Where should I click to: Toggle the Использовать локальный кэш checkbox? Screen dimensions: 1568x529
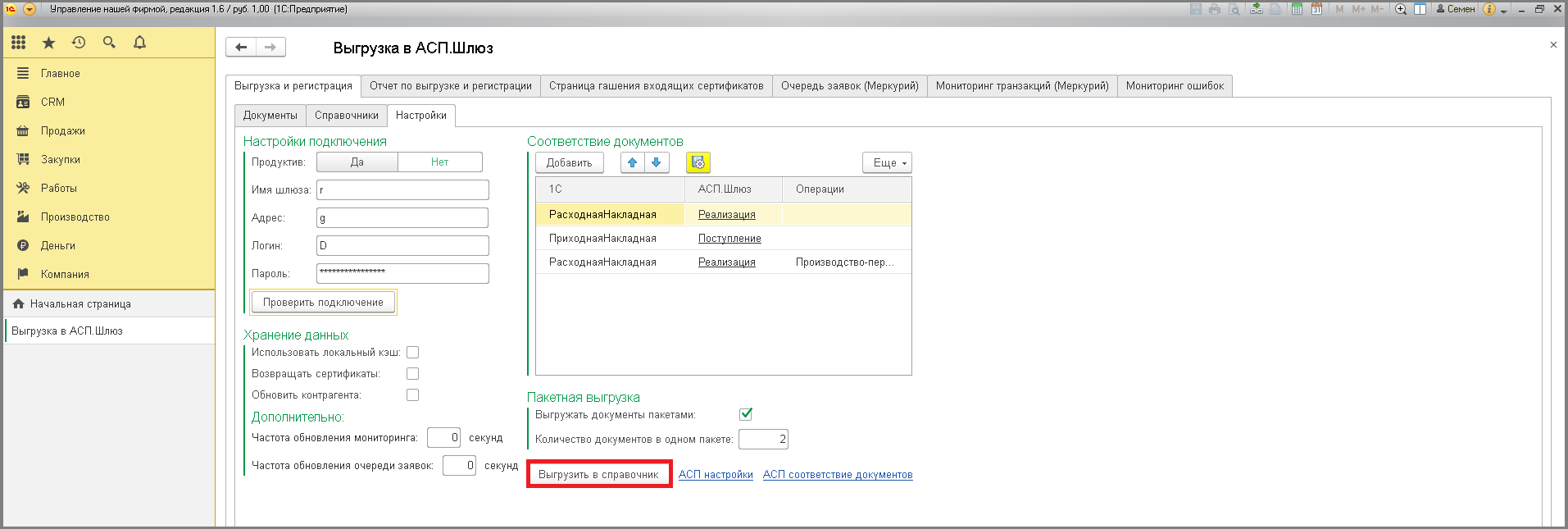[412, 353]
